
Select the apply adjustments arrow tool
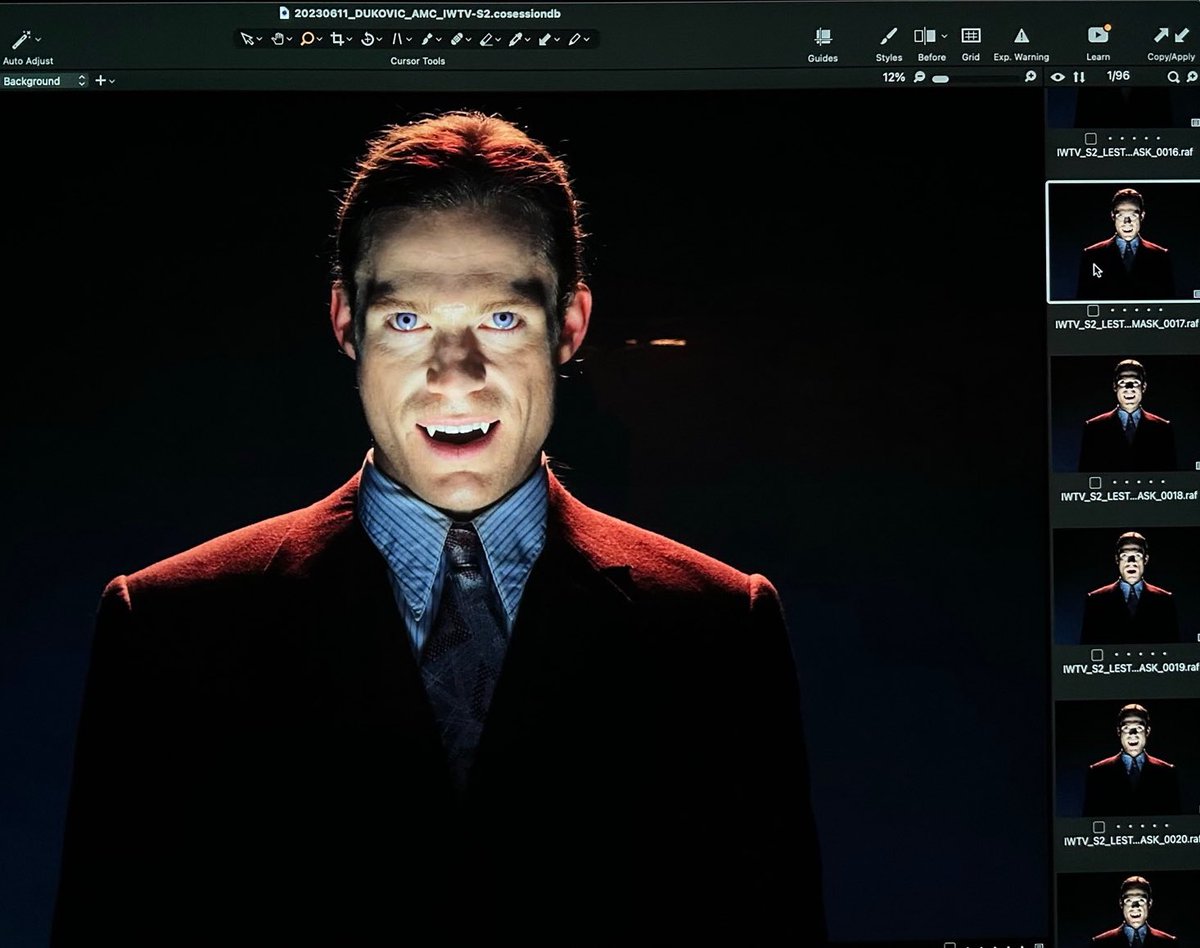click(x=546, y=39)
